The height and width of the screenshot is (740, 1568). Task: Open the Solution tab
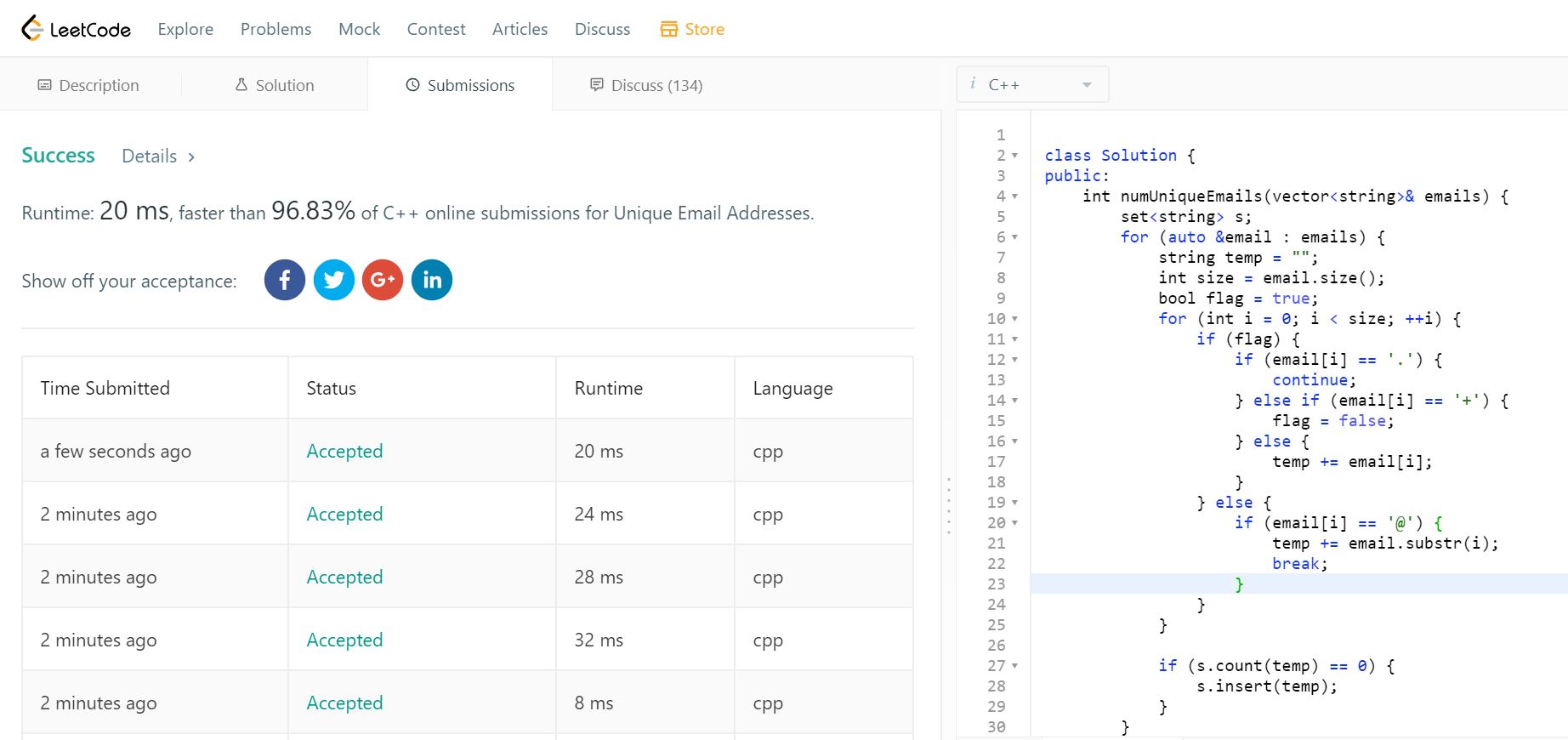click(x=275, y=85)
